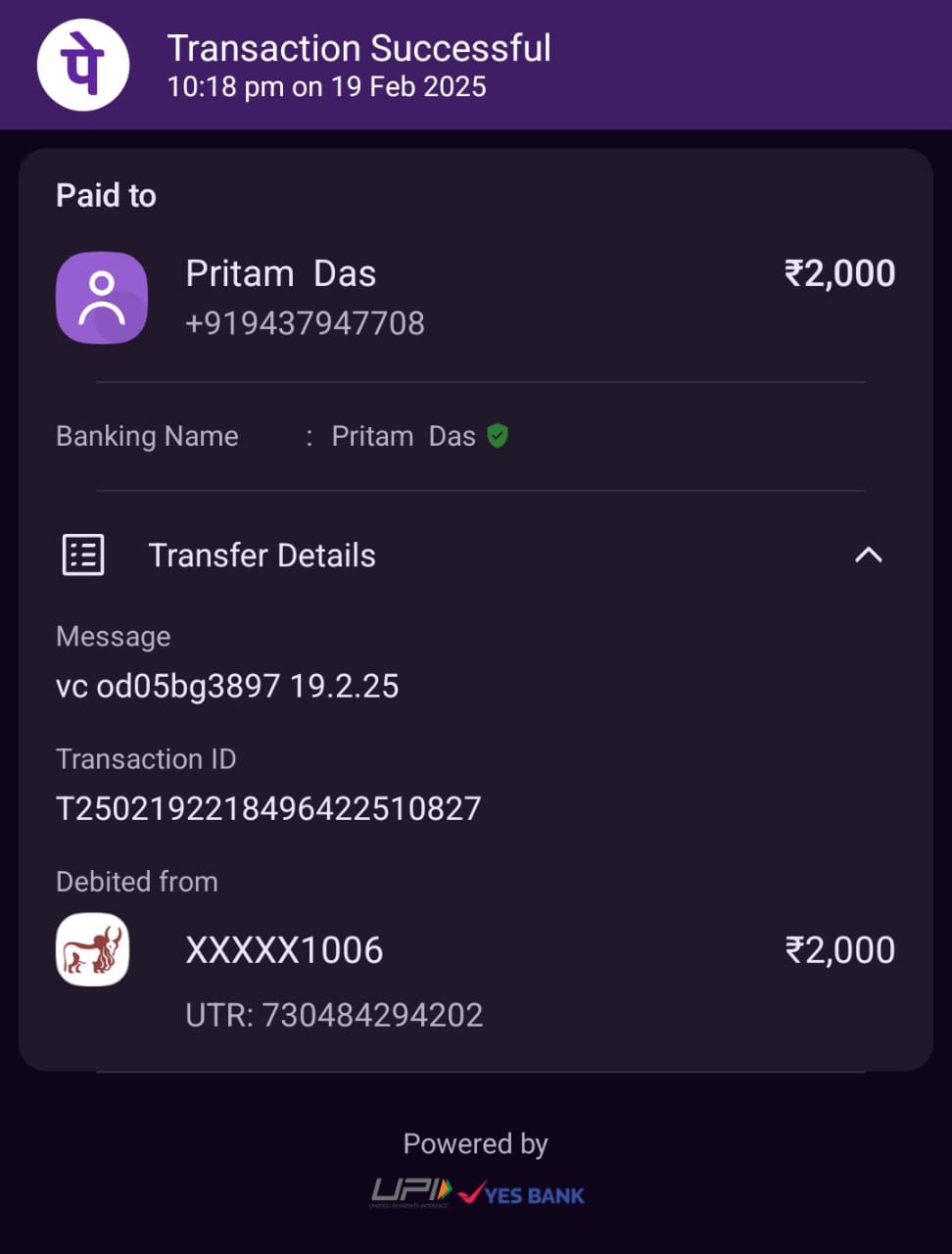Tap account number XXXXX1006

(284, 950)
